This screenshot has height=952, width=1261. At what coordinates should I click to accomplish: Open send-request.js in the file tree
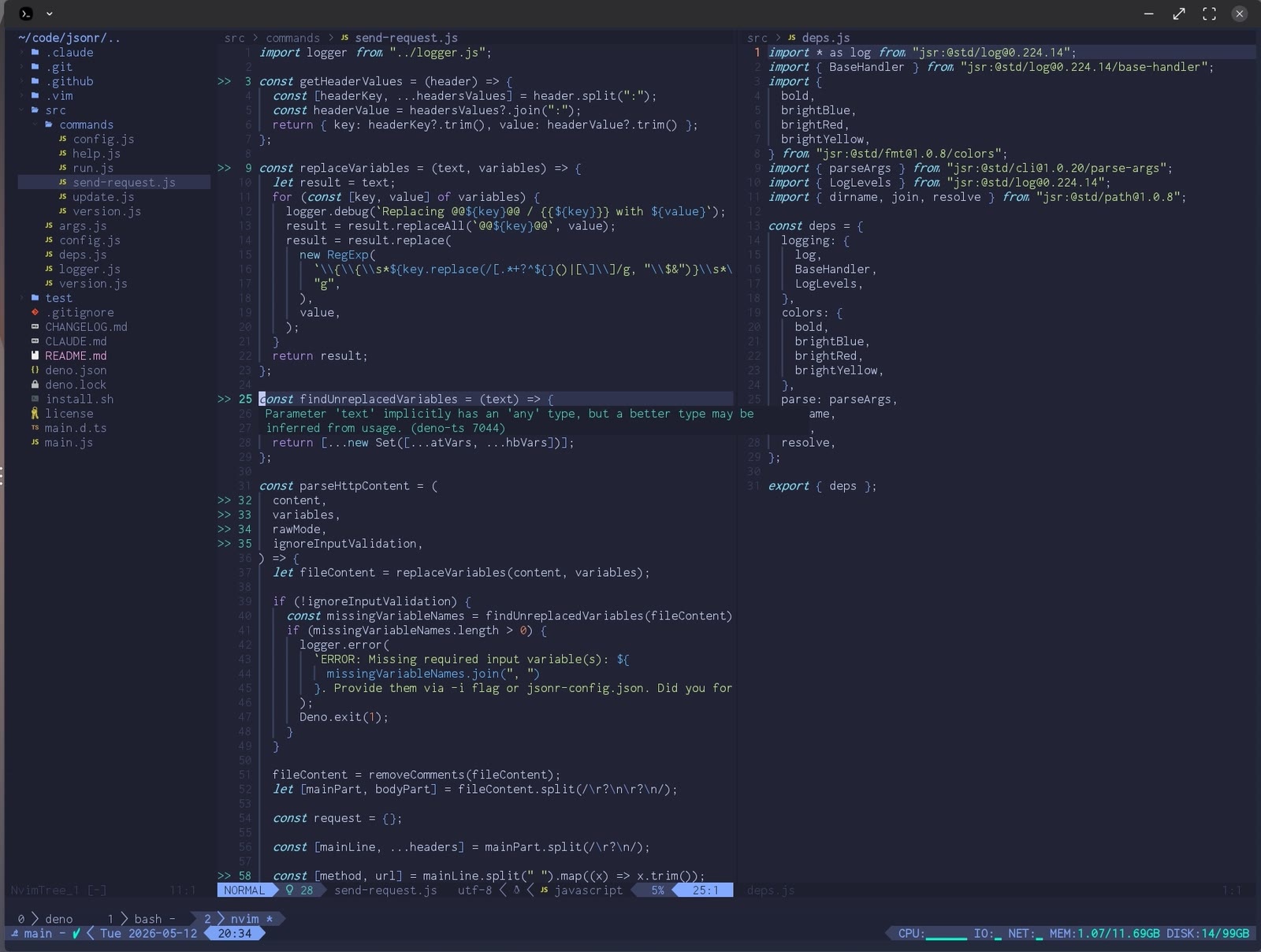coord(124,182)
